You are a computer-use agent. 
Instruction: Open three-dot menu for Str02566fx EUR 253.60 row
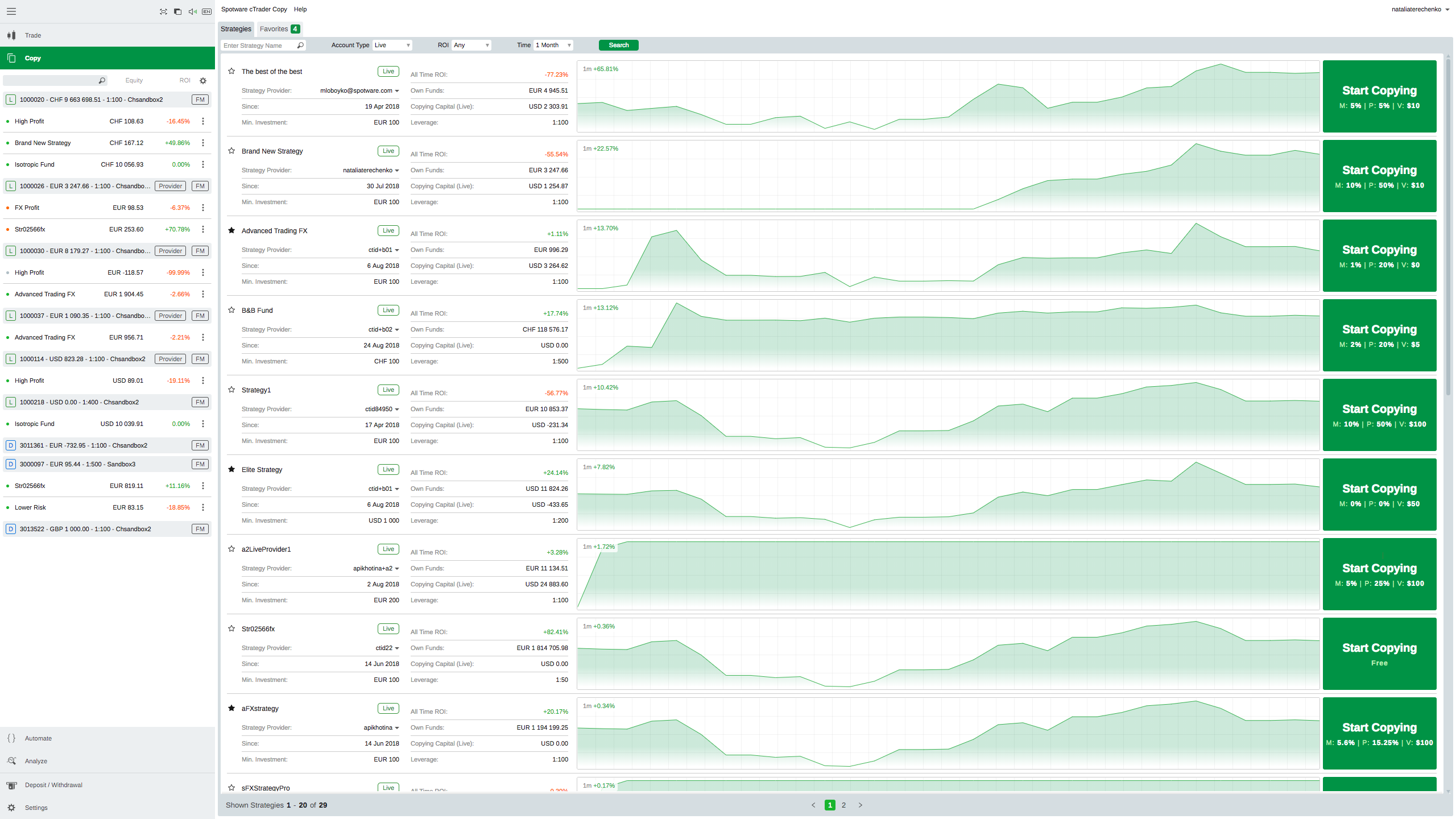tap(203, 229)
